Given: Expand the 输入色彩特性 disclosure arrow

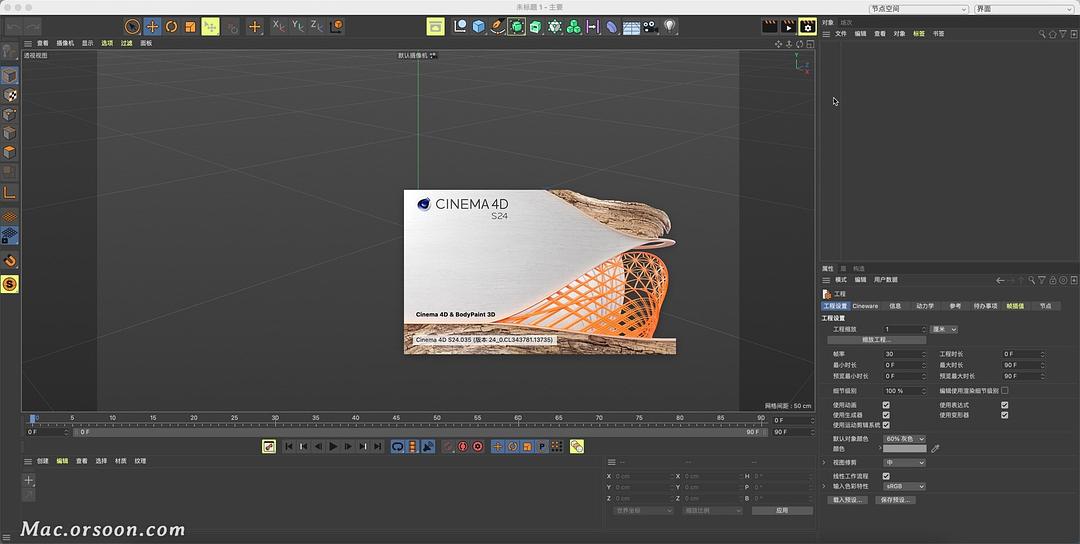Looking at the screenshot, I should [x=824, y=486].
